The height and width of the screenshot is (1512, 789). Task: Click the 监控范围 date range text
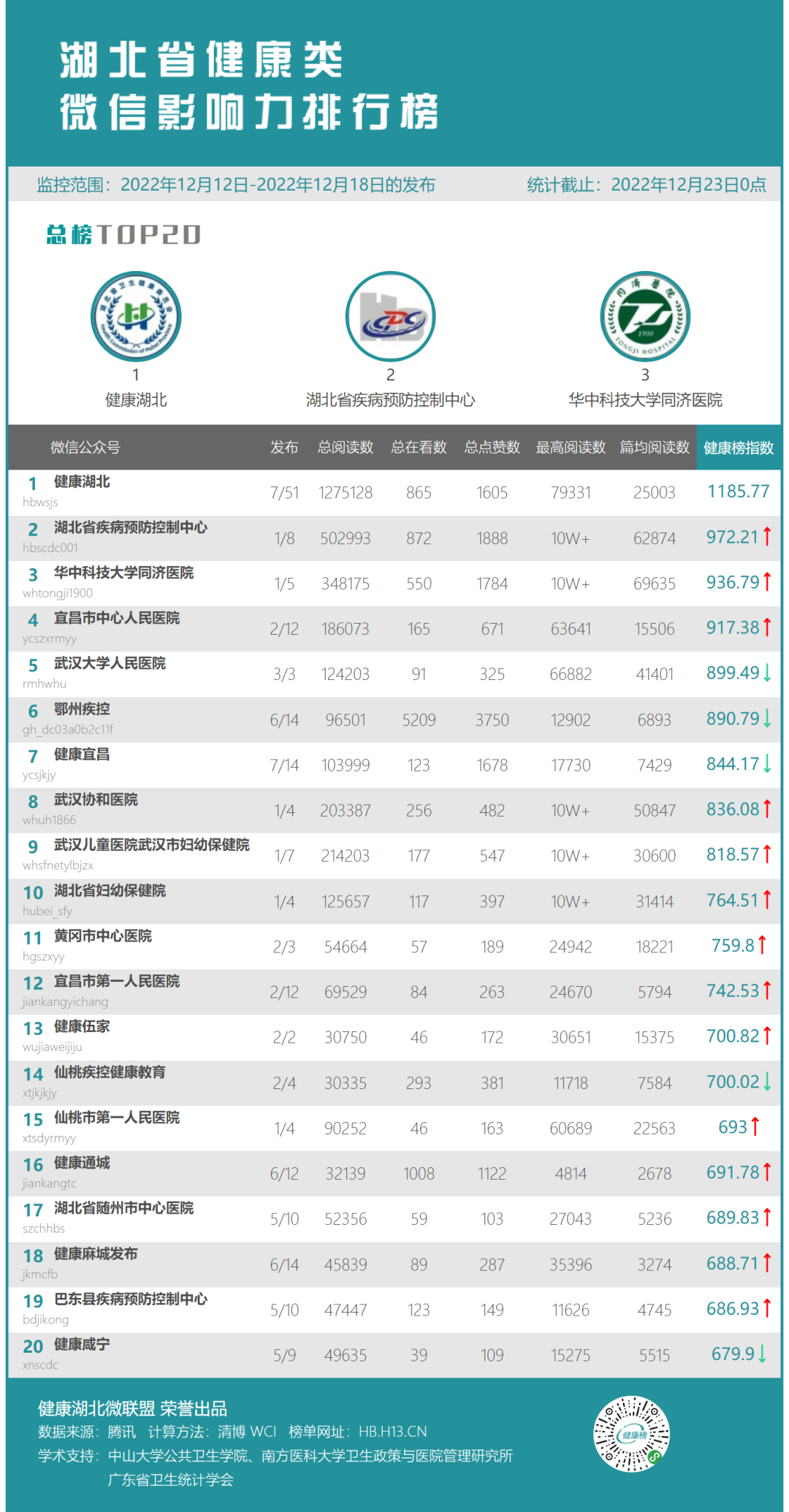coord(236,185)
